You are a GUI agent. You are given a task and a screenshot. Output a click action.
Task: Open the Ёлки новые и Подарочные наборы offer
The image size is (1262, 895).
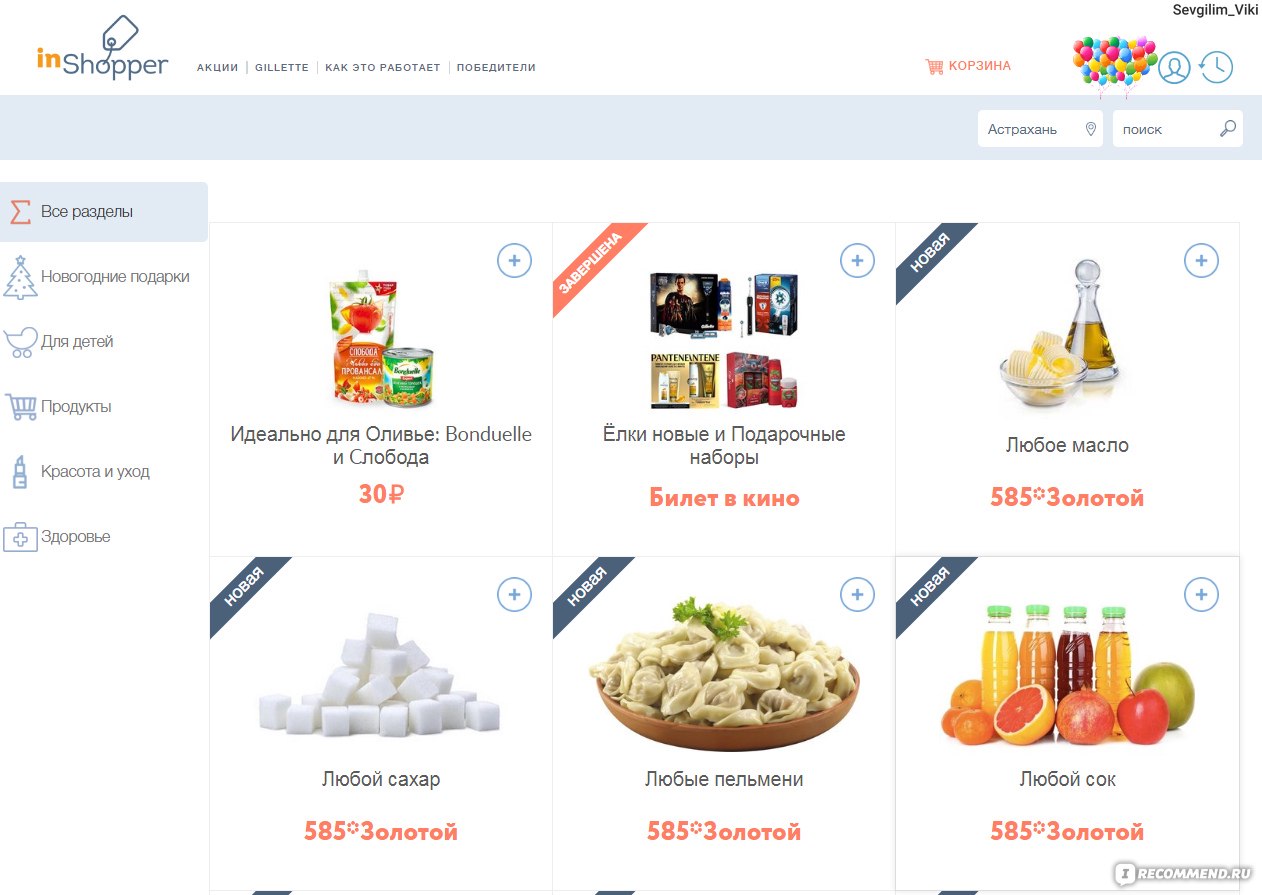[724, 446]
